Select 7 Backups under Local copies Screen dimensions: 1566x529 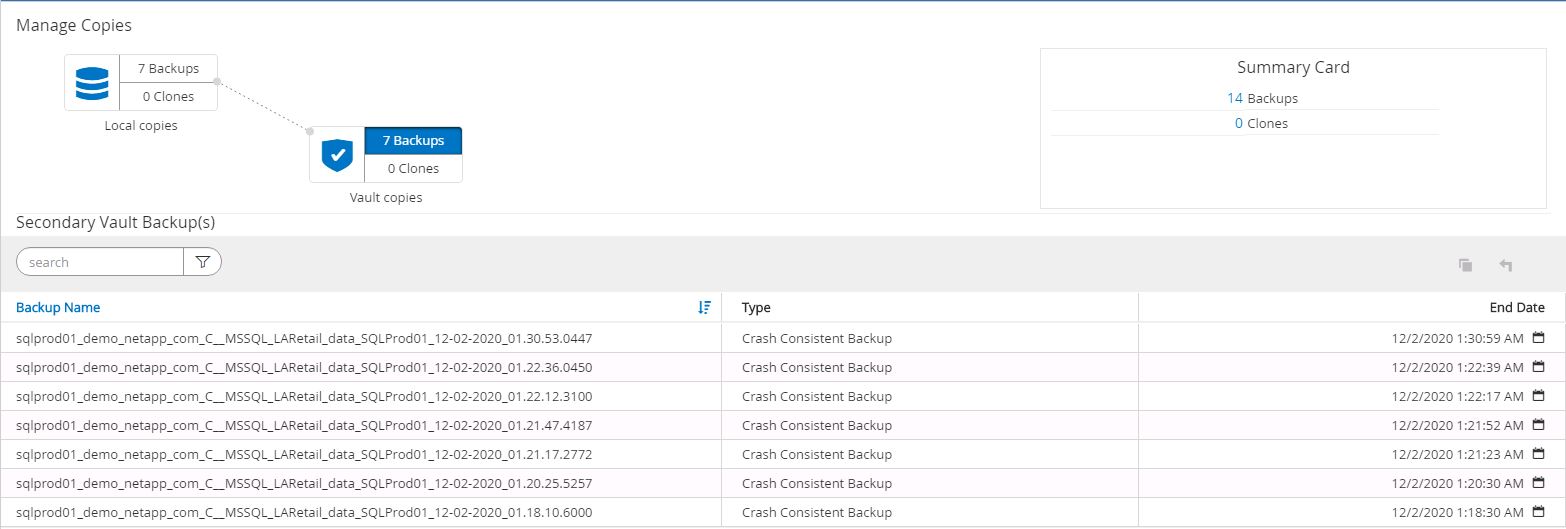[168, 69]
